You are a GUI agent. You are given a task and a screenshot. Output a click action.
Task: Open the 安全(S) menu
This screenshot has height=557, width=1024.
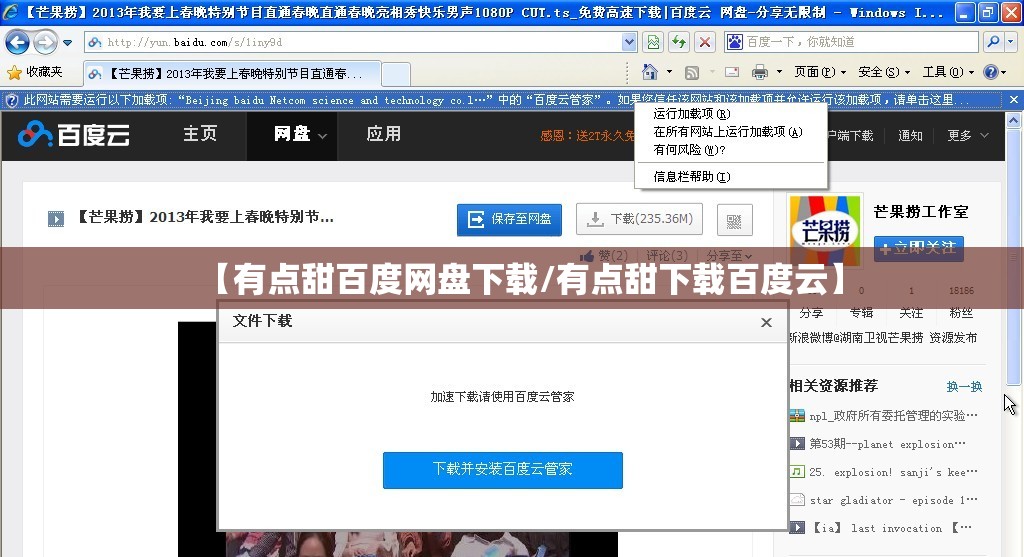click(x=884, y=72)
